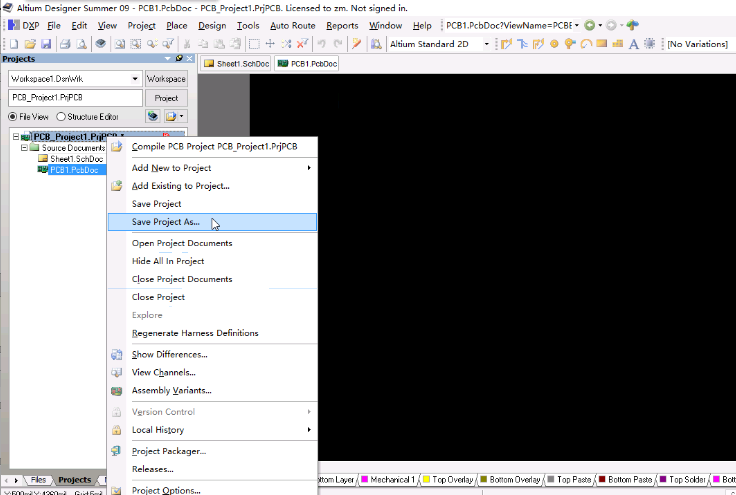
Task: Select the Top Overlay layer tab
Action: [x=448, y=480]
